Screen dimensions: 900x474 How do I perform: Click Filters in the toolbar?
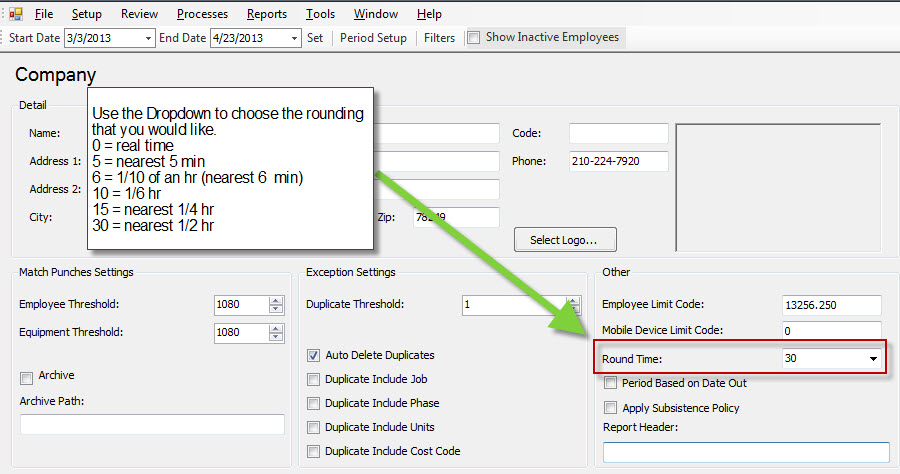[439, 38]
